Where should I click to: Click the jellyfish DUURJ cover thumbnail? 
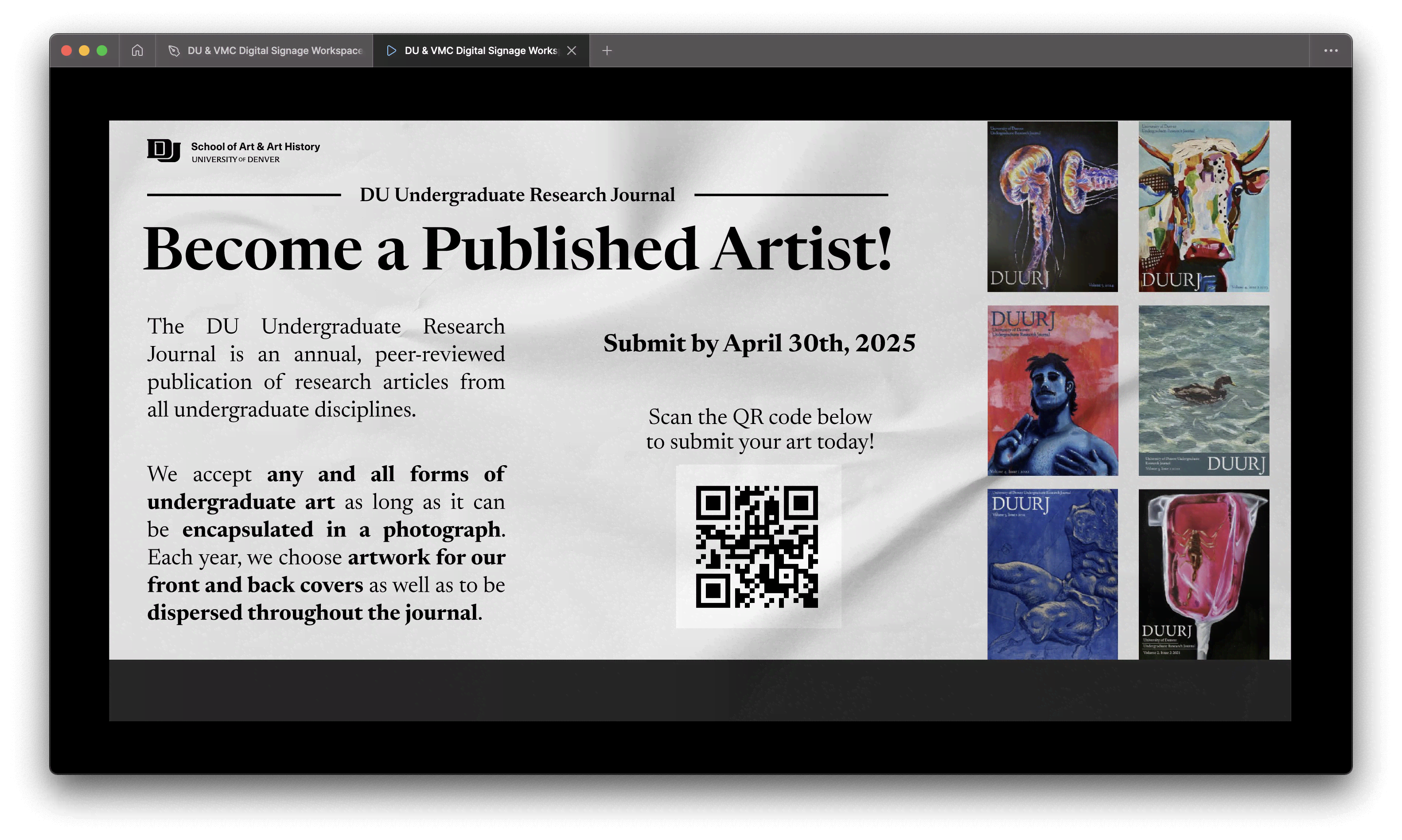pyautogui.click(x=1052, y=206)
